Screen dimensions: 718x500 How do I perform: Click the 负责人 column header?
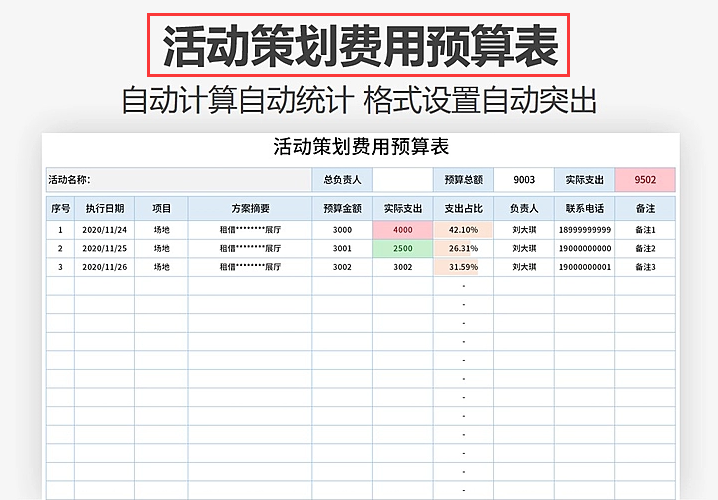[x=524, y=209]
